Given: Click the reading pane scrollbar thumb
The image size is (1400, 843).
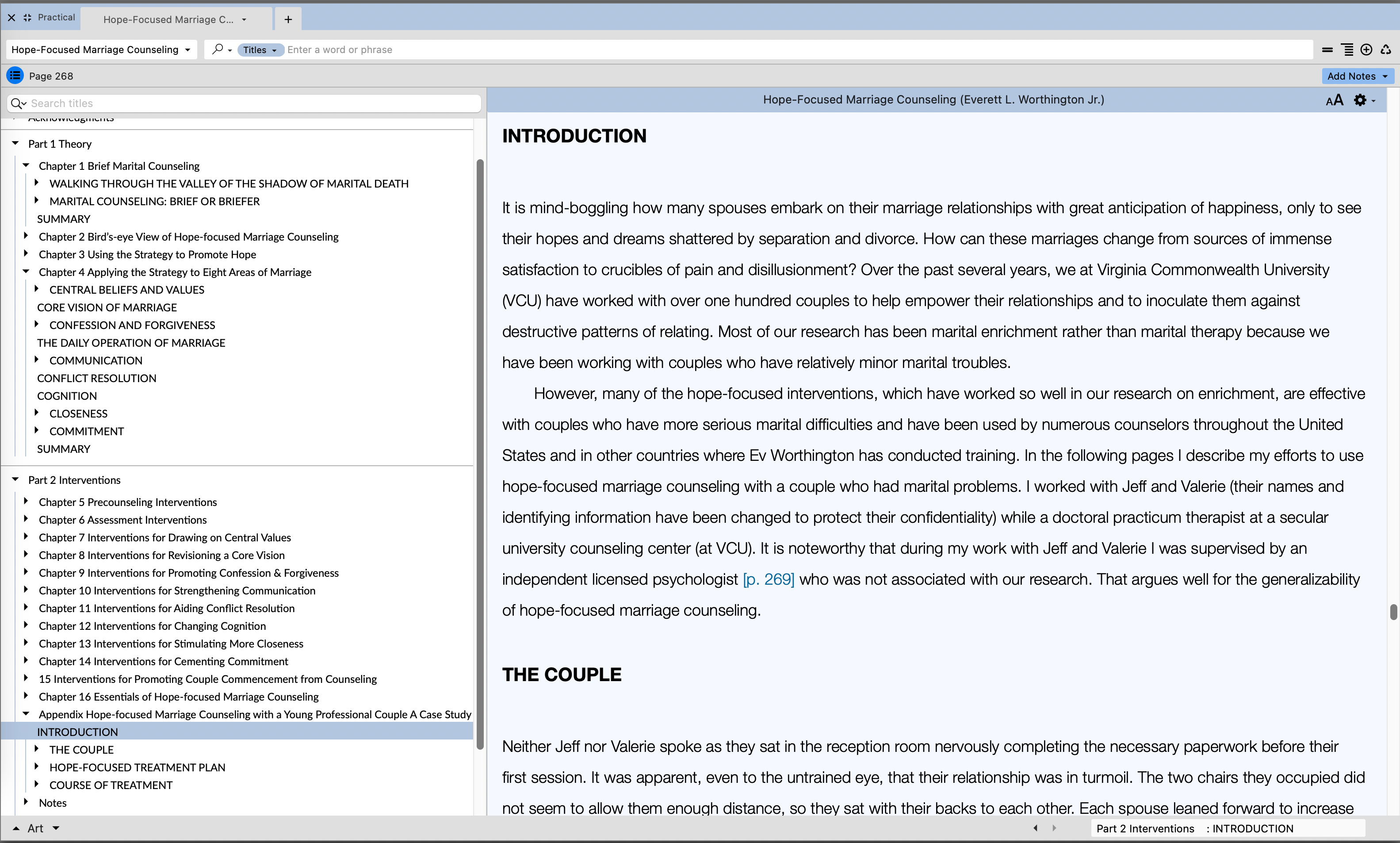Looking at the screenshot, I should [1393, 613].
